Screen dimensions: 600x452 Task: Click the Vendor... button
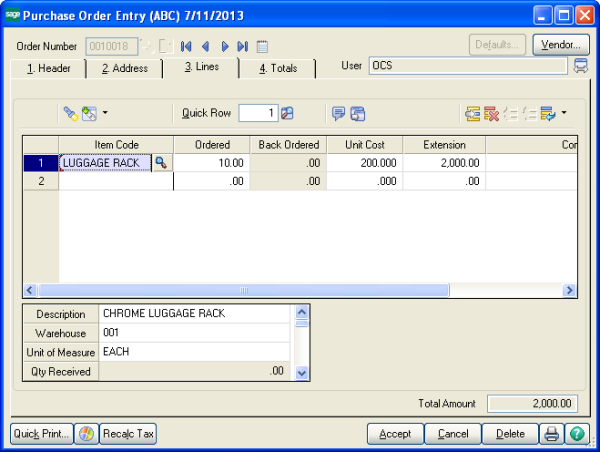tap(560, 45)
